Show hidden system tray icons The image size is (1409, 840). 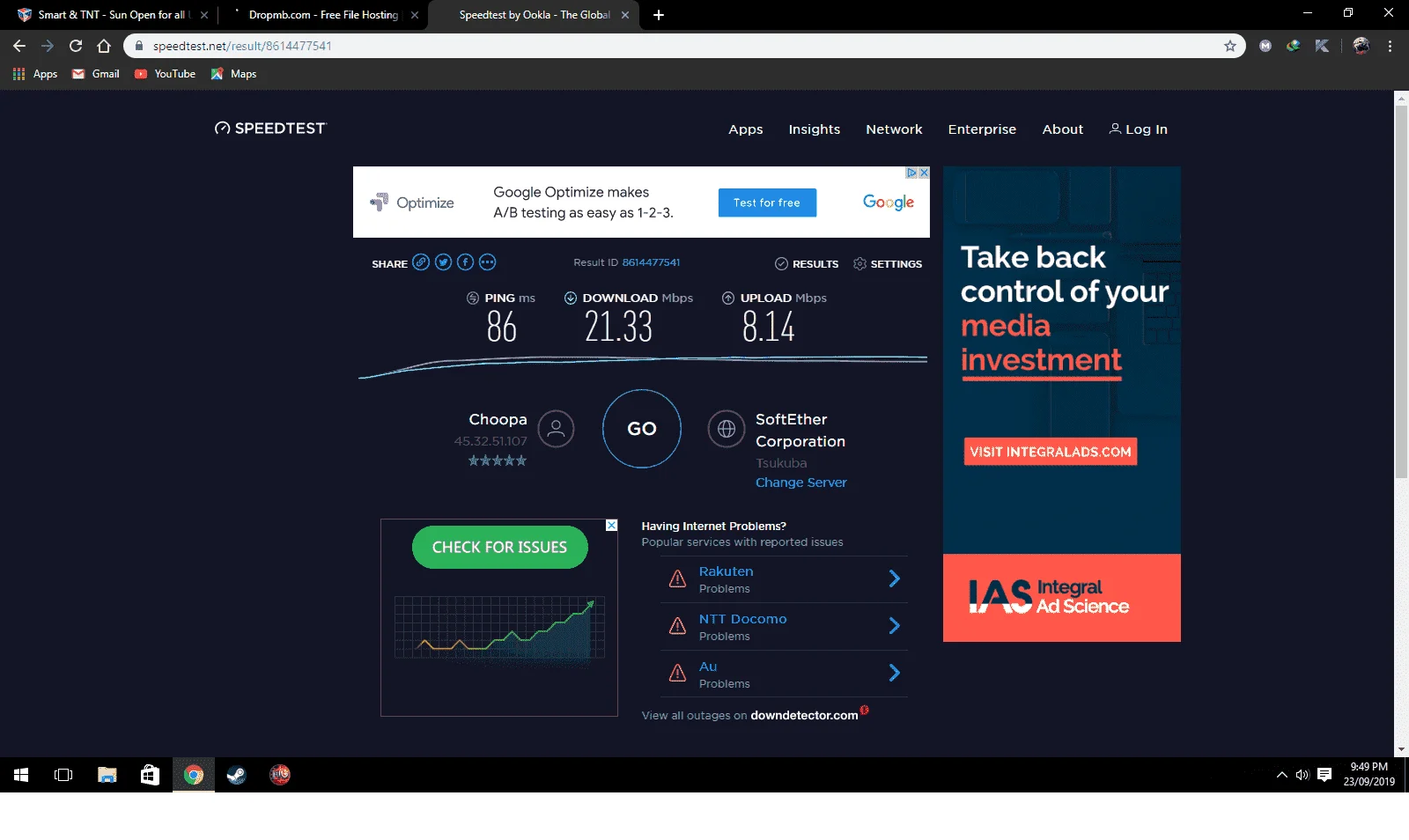1281,775
